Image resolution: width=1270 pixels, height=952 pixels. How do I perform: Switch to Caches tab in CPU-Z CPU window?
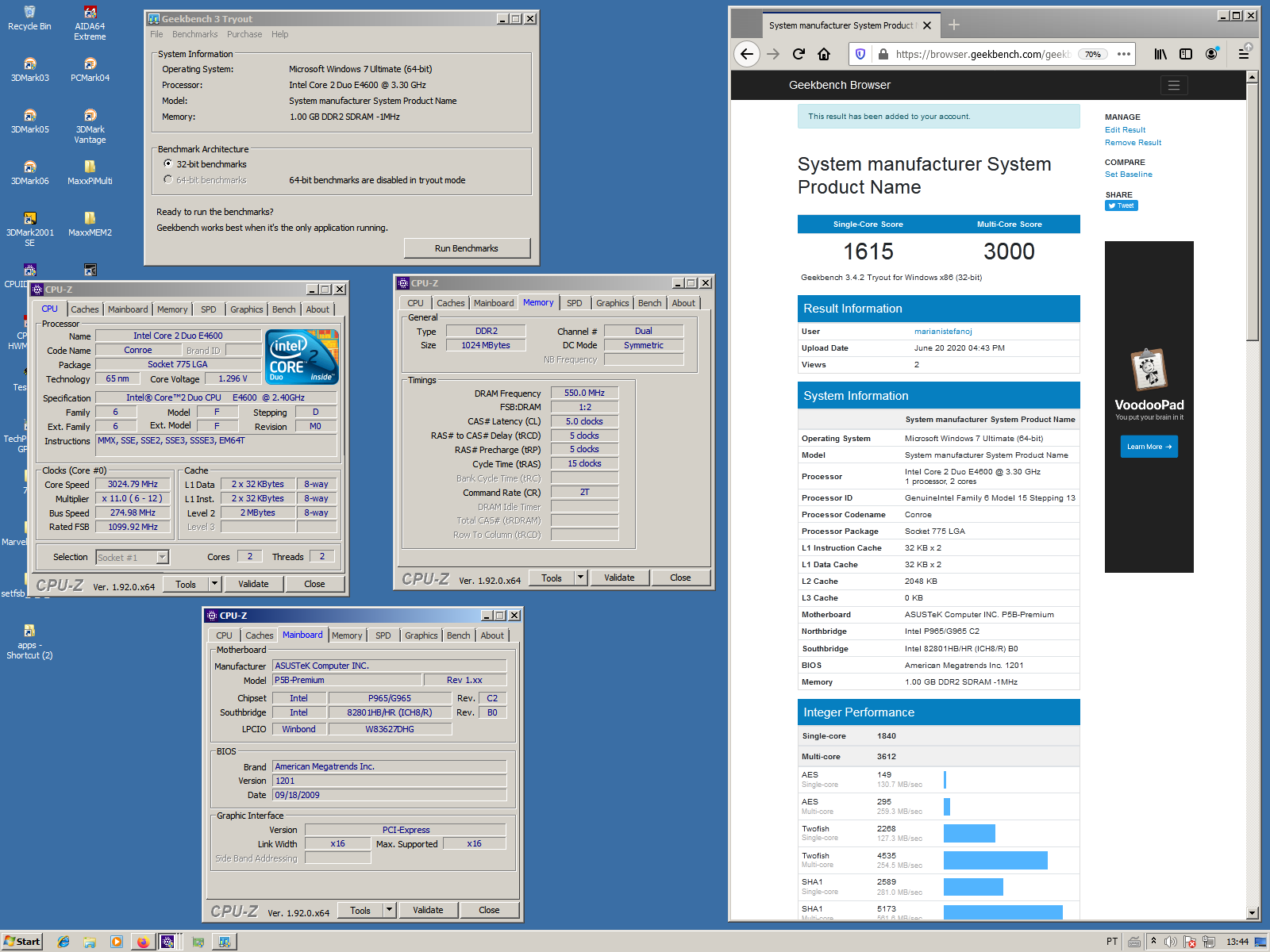[85, 309]
